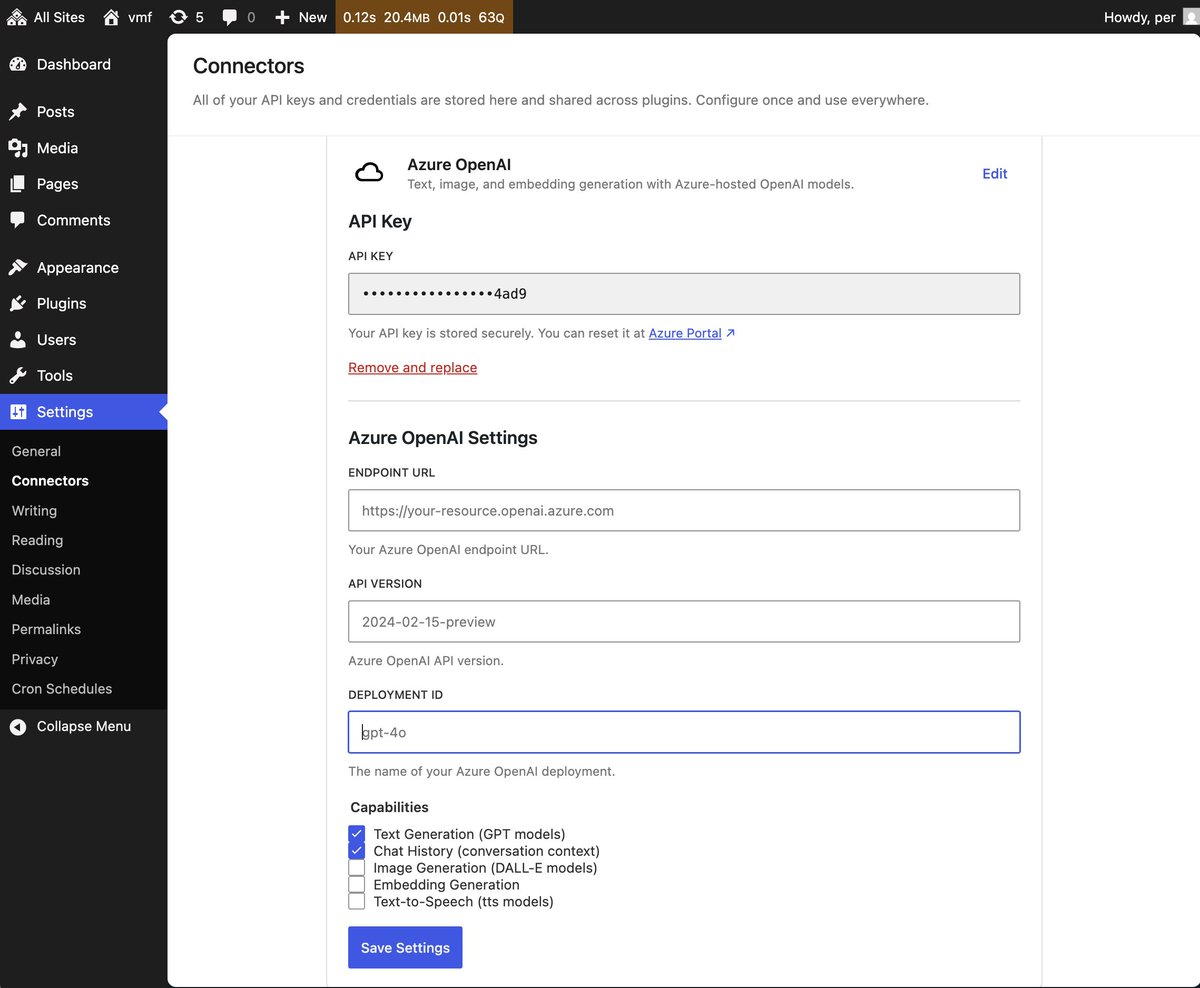
Task: Open Writing settings submenu
Action: 34,511
